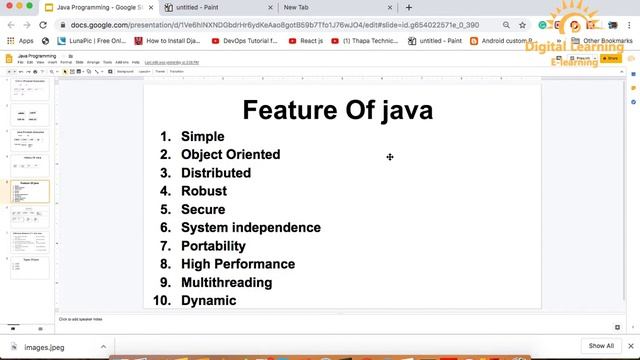Click the 'Feature Of java' slide title

(338, 110)
